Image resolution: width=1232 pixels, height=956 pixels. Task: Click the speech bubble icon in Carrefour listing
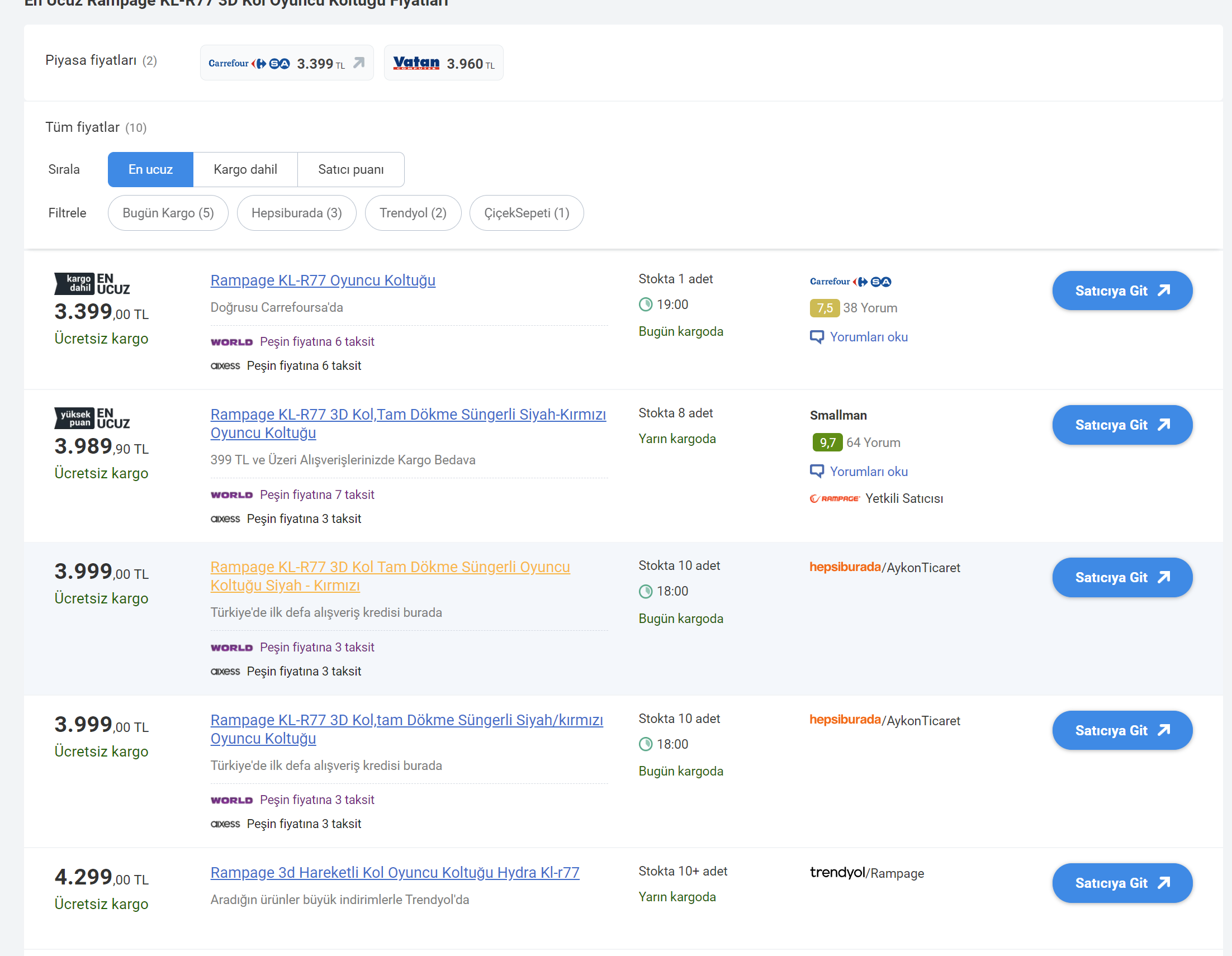pos(816,337)
